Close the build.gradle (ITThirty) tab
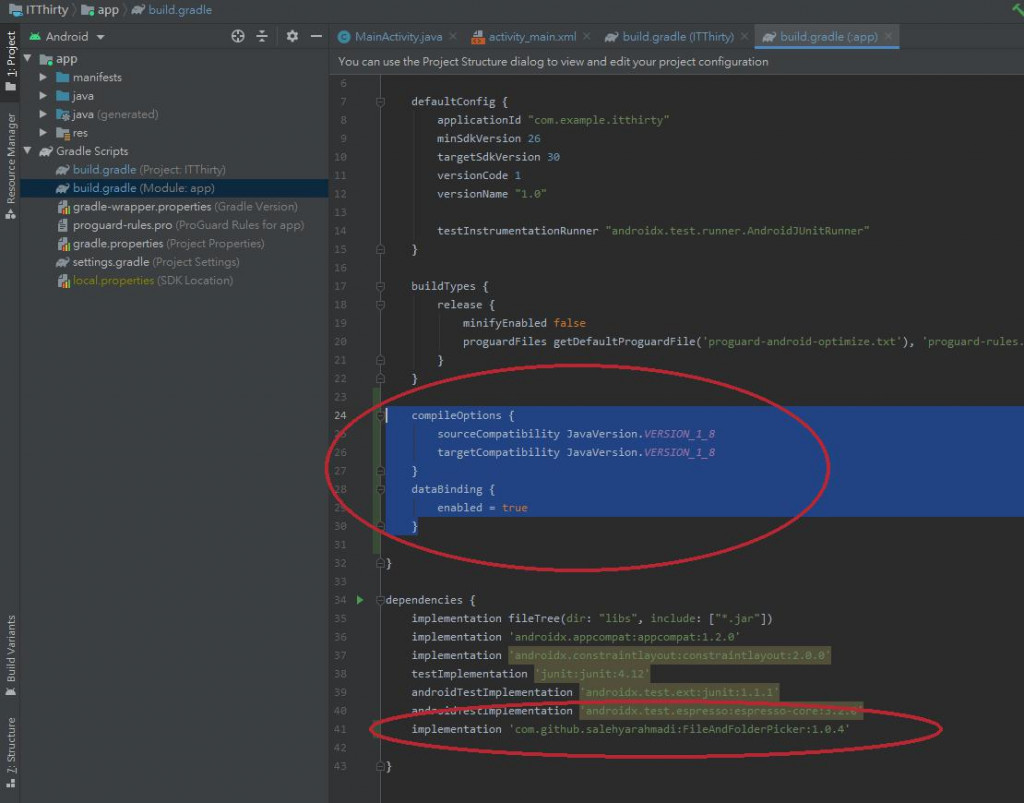 pyautogui.click(x=744, y=37)
